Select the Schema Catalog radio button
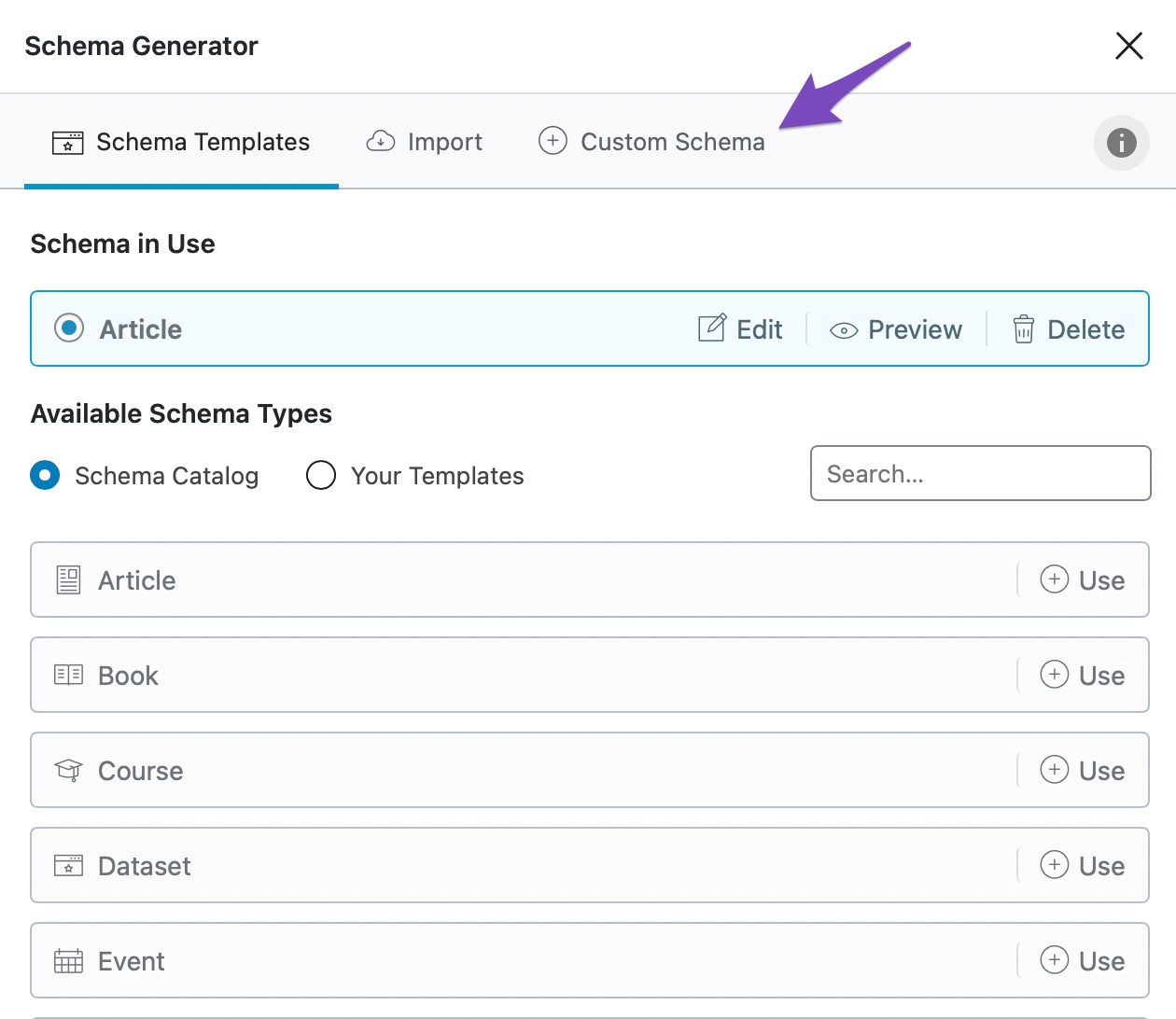Screen dimensions: 1176x1019 [x=45, y=475]
